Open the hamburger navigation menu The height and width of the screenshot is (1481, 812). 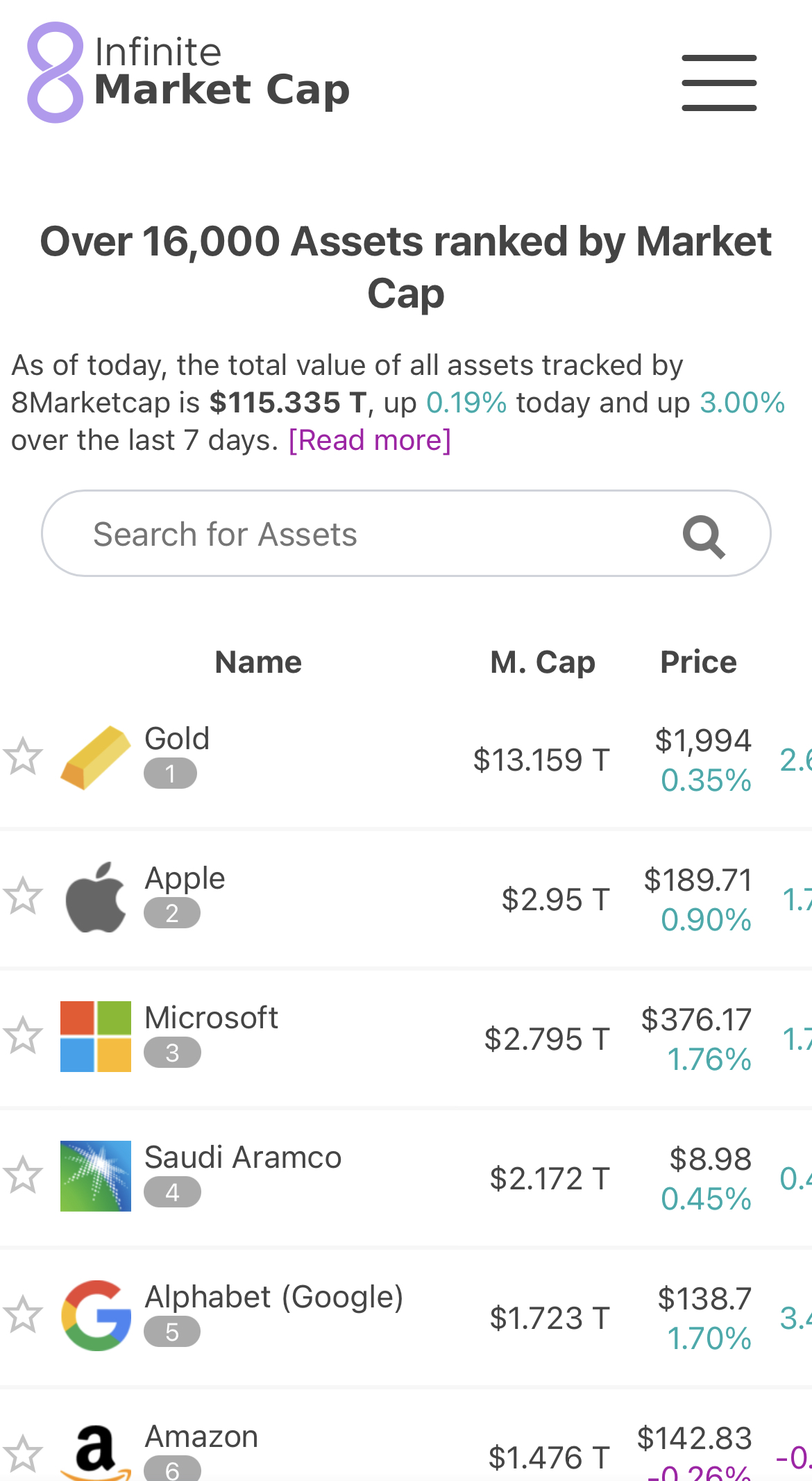719,83
